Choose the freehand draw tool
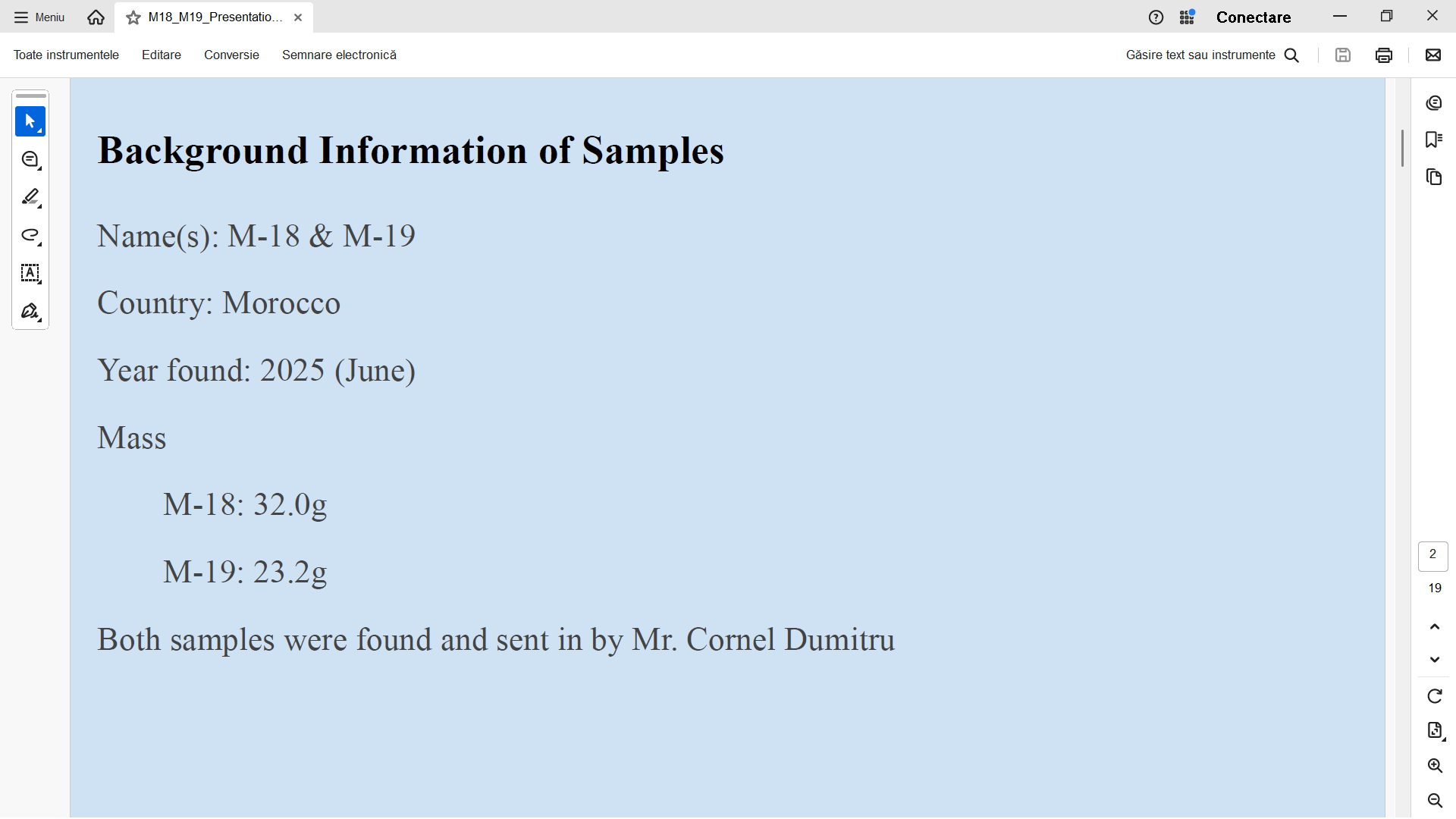Viewport: 1456px width, 819px height. pyautogui.click(x=30, y=236)
